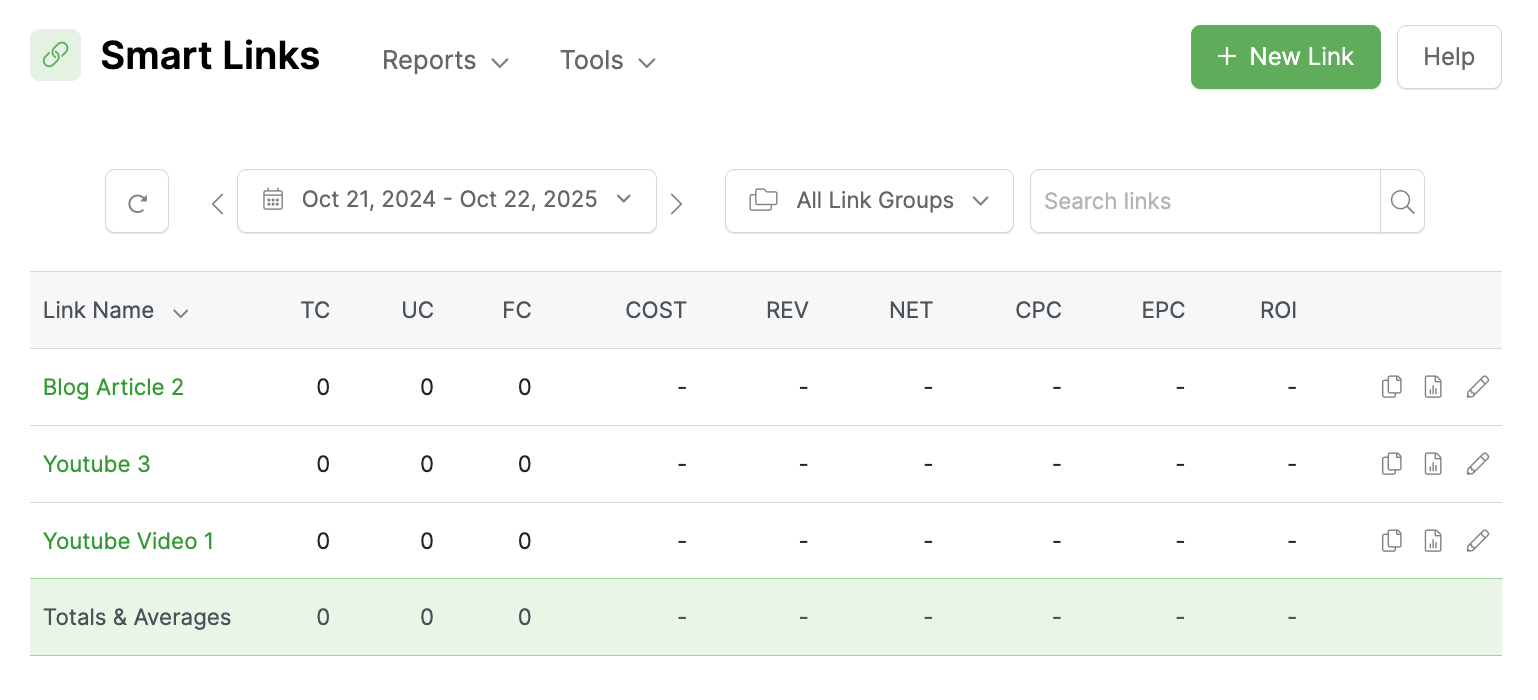This screenshot has width=1538, height=700.
Task: Open the Tools menu
Action: click(x=607, y=61)
